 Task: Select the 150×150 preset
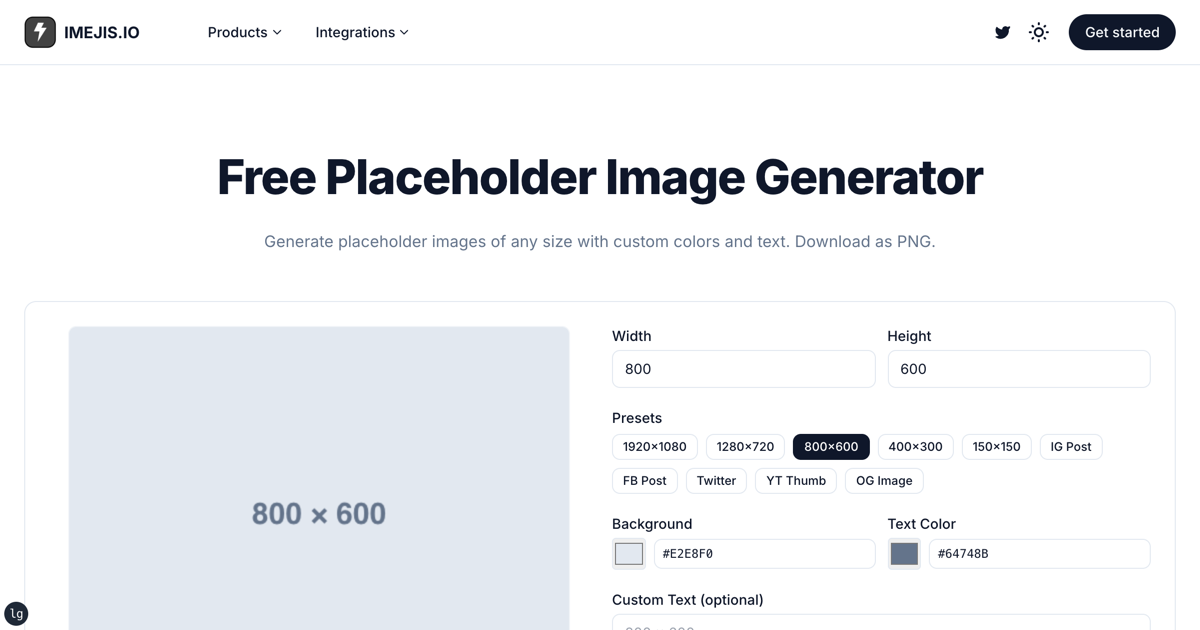coord(996,446)
